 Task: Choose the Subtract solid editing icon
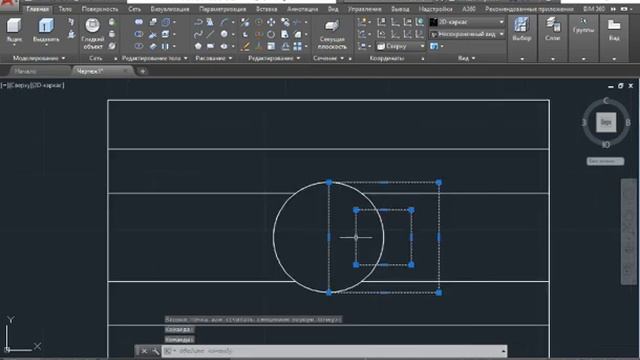[x=139, y=34]
